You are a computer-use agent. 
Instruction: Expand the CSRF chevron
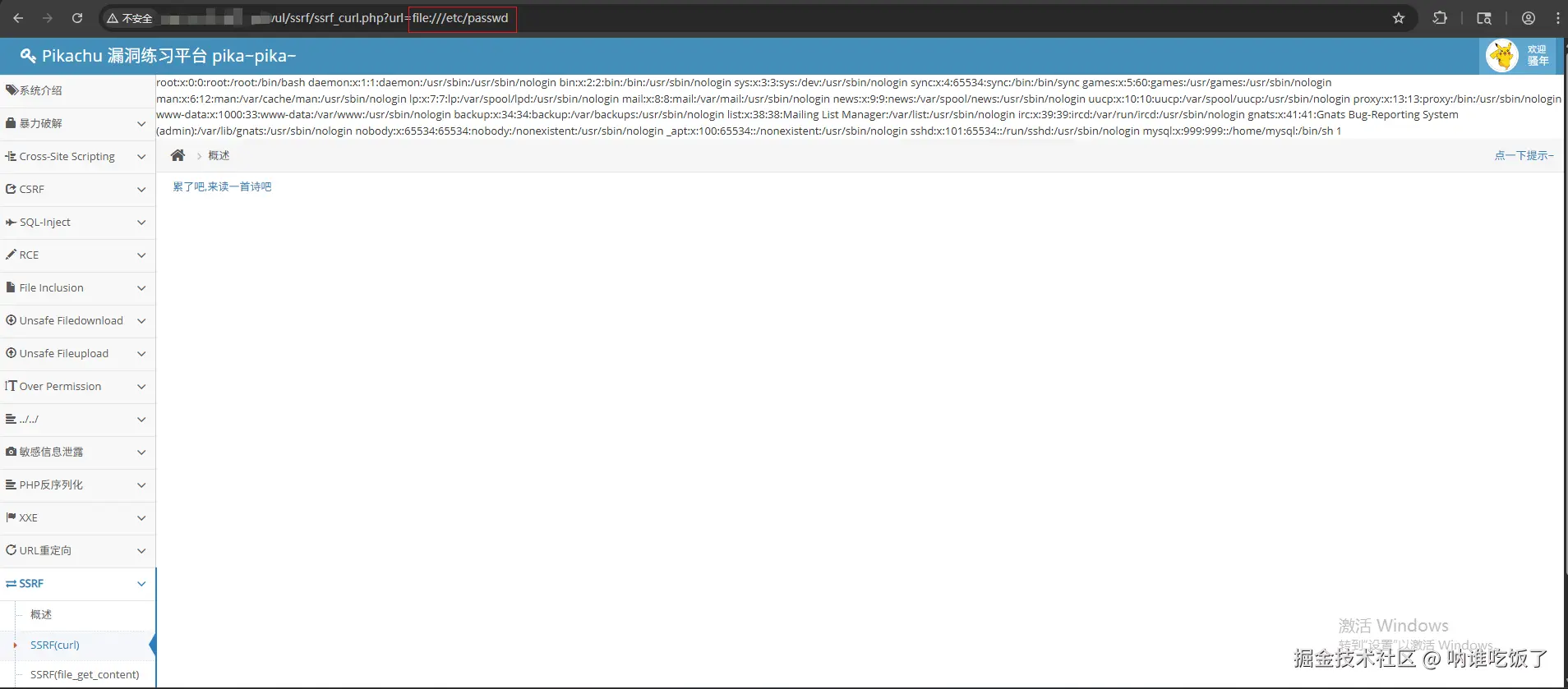[x=141, y=190]
